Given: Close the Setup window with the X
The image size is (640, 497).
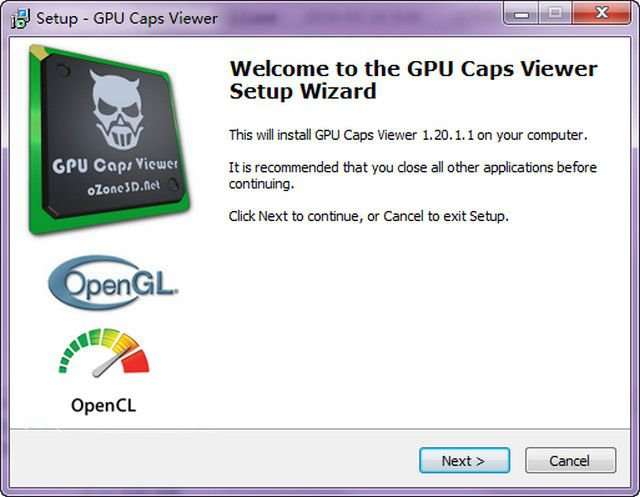Looking at the screenshot, I should [601, 13].
